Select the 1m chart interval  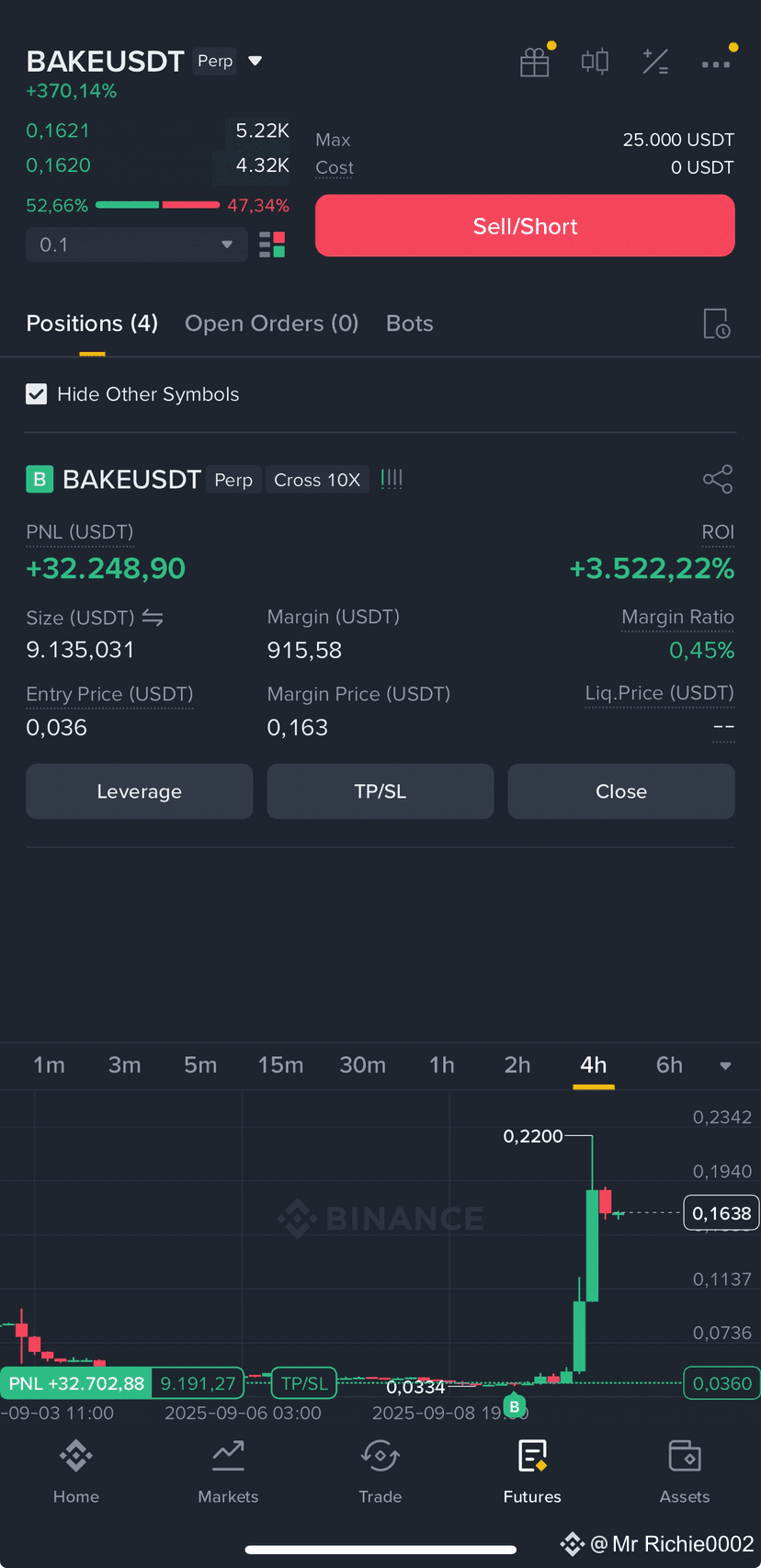pos(49,1065)
